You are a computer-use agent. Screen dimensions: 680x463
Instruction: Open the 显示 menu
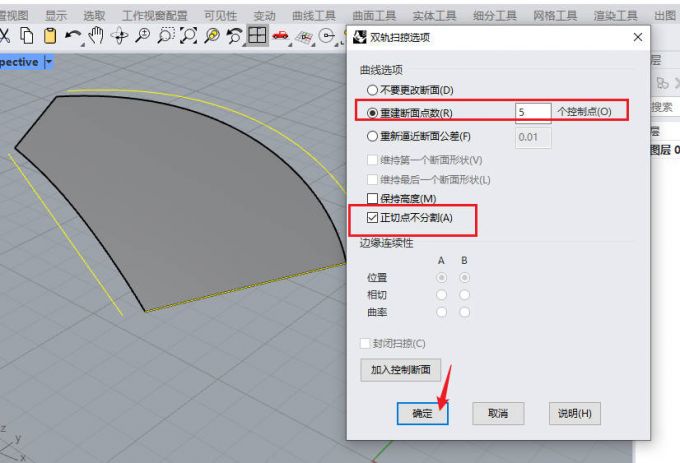coord(56,16)
